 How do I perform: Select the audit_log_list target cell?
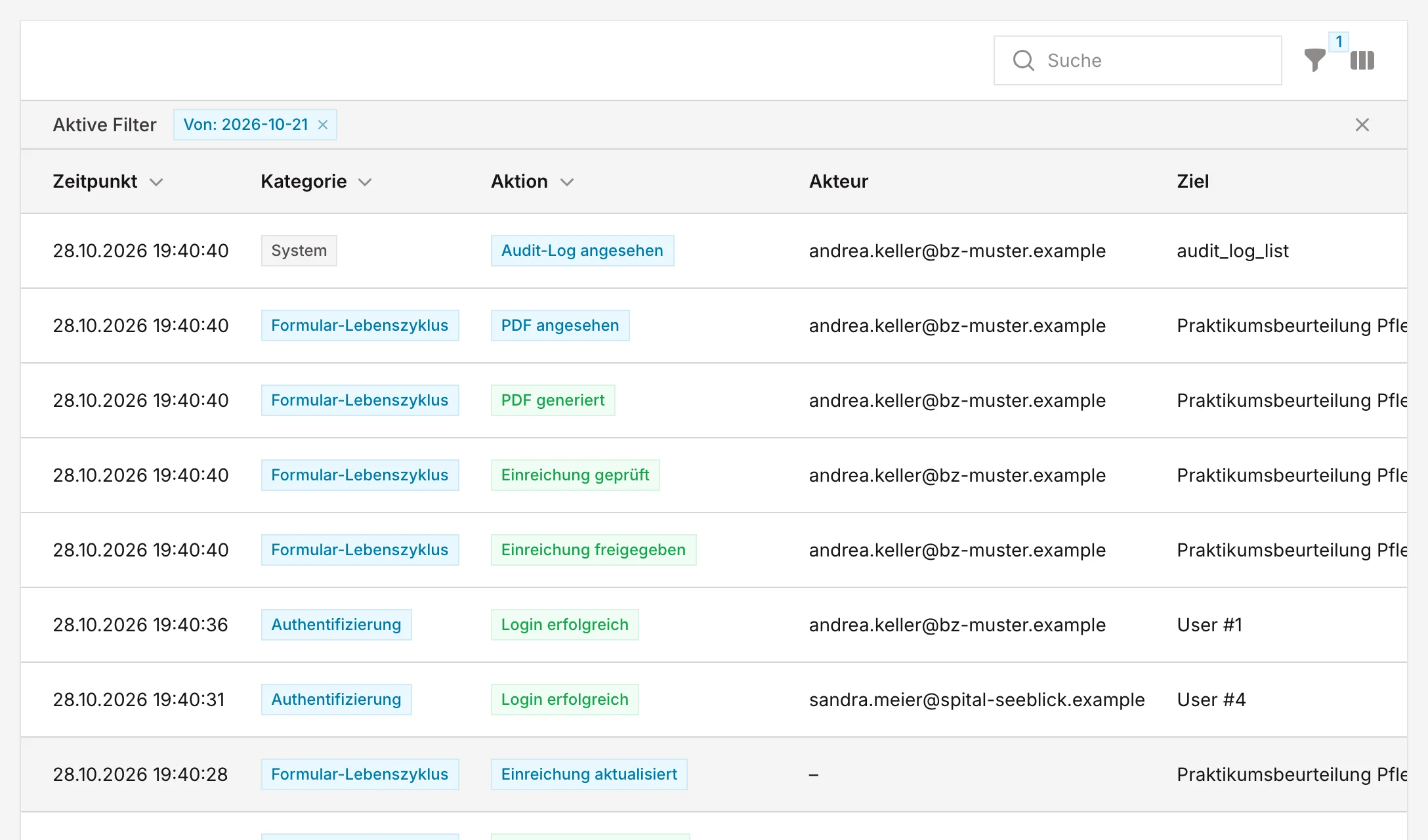1233,251
